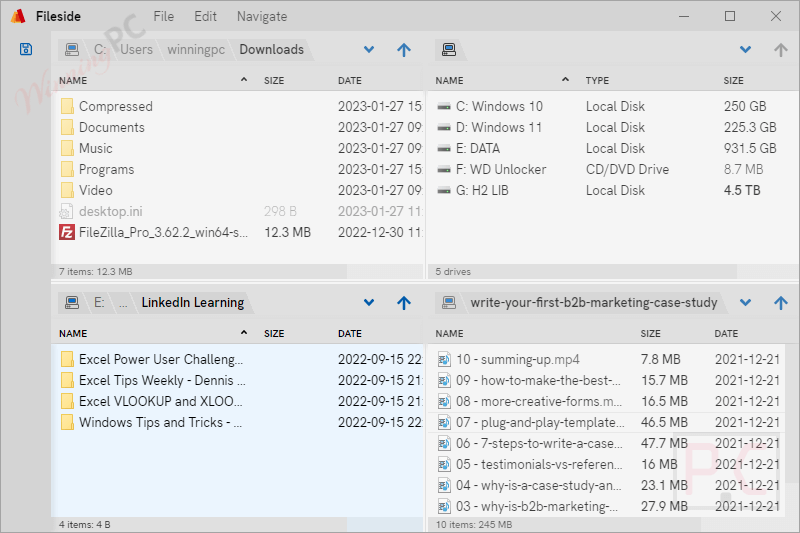Click the ellipsis breadcrumb segment after E:
The image size is (800, 533).
[x=123, y=302]
